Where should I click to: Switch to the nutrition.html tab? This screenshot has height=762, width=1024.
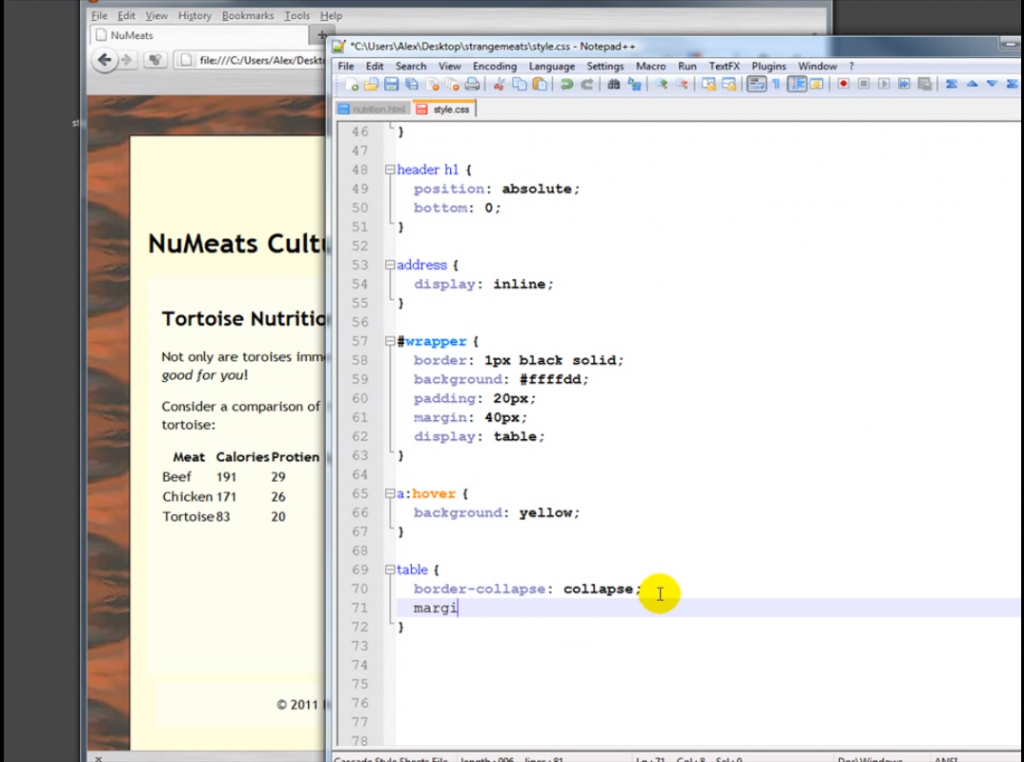[x=372, y=109]
